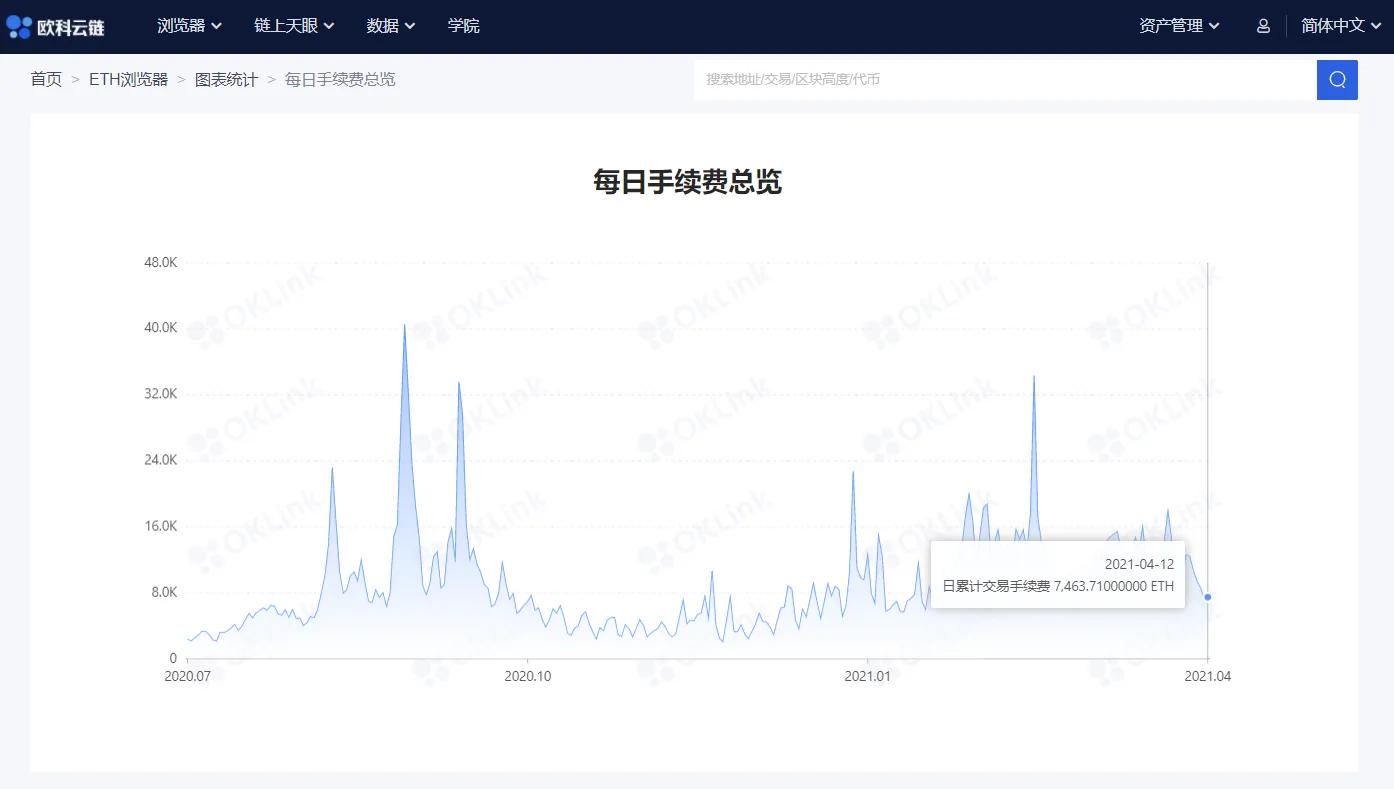Open the 数据 dropdown menu
This screenshot has width=1394, height=789.
(x=391, y=26)
